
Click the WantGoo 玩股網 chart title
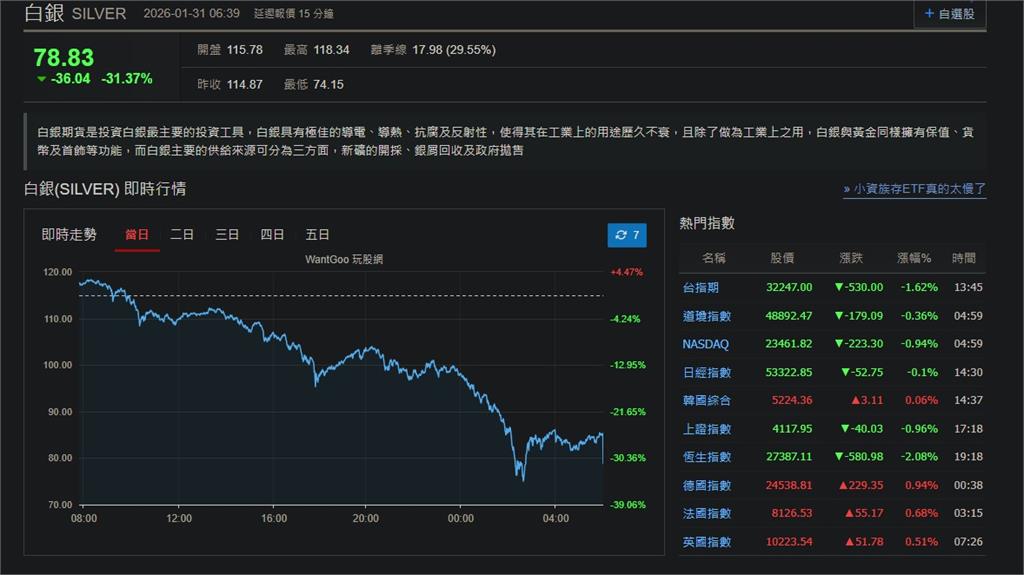(344, 259)
